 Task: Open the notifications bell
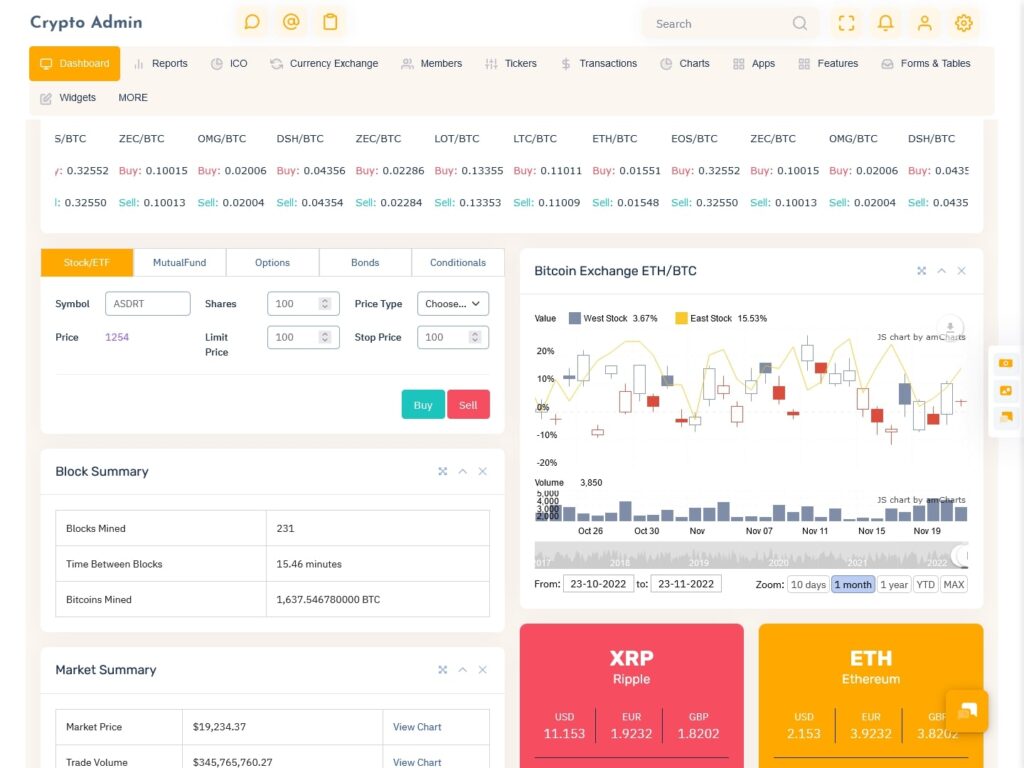click(886, 24)
